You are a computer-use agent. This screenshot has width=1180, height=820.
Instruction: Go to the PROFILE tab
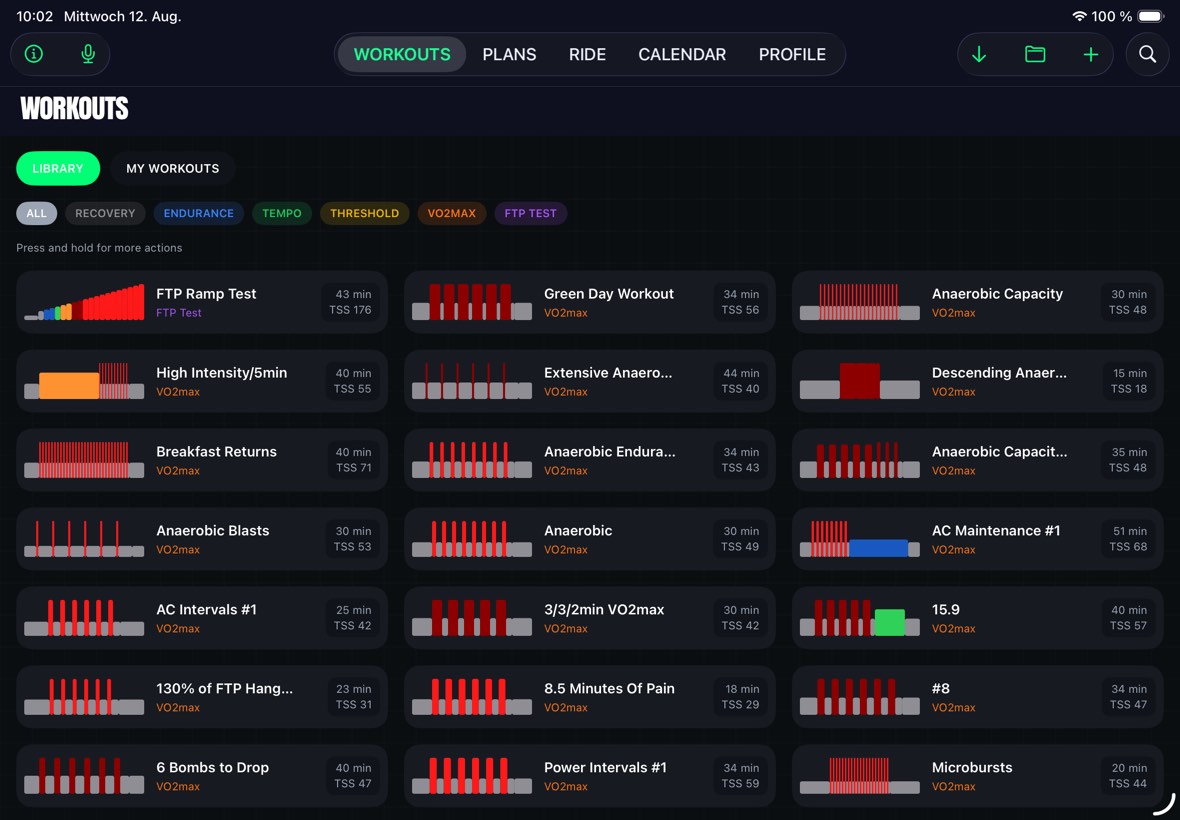pos(792,54)
